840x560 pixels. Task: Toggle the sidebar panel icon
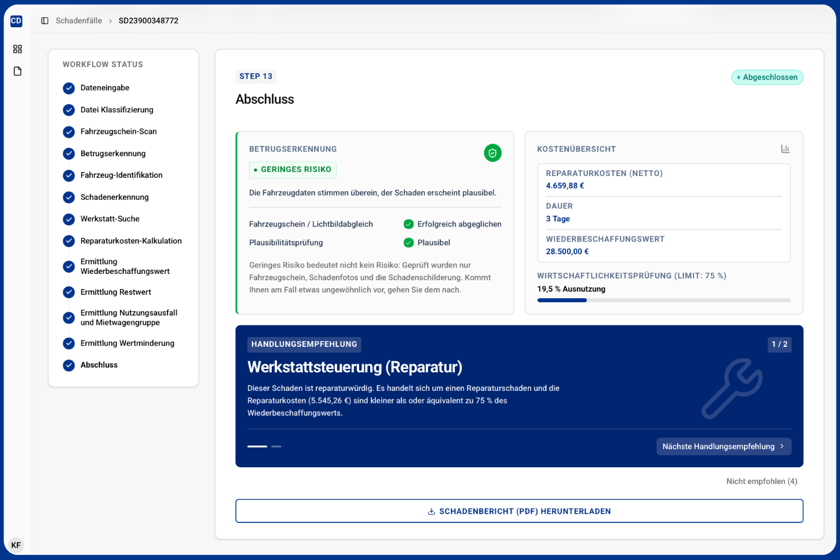[44, 20]
